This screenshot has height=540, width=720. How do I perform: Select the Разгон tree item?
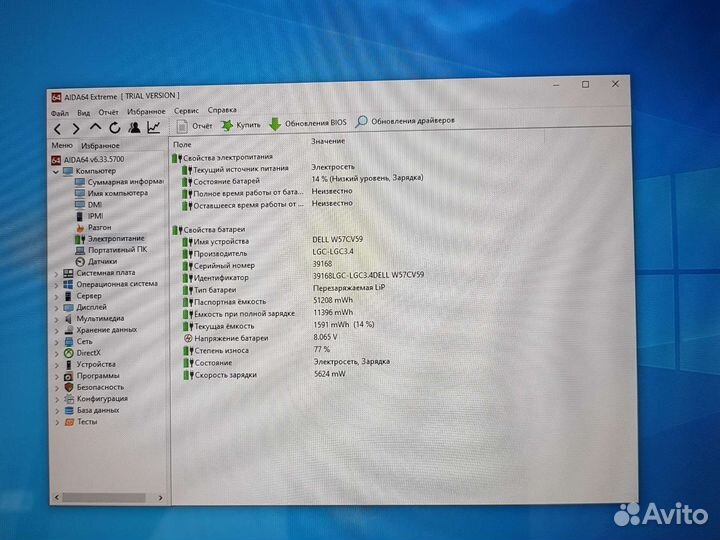93,227
